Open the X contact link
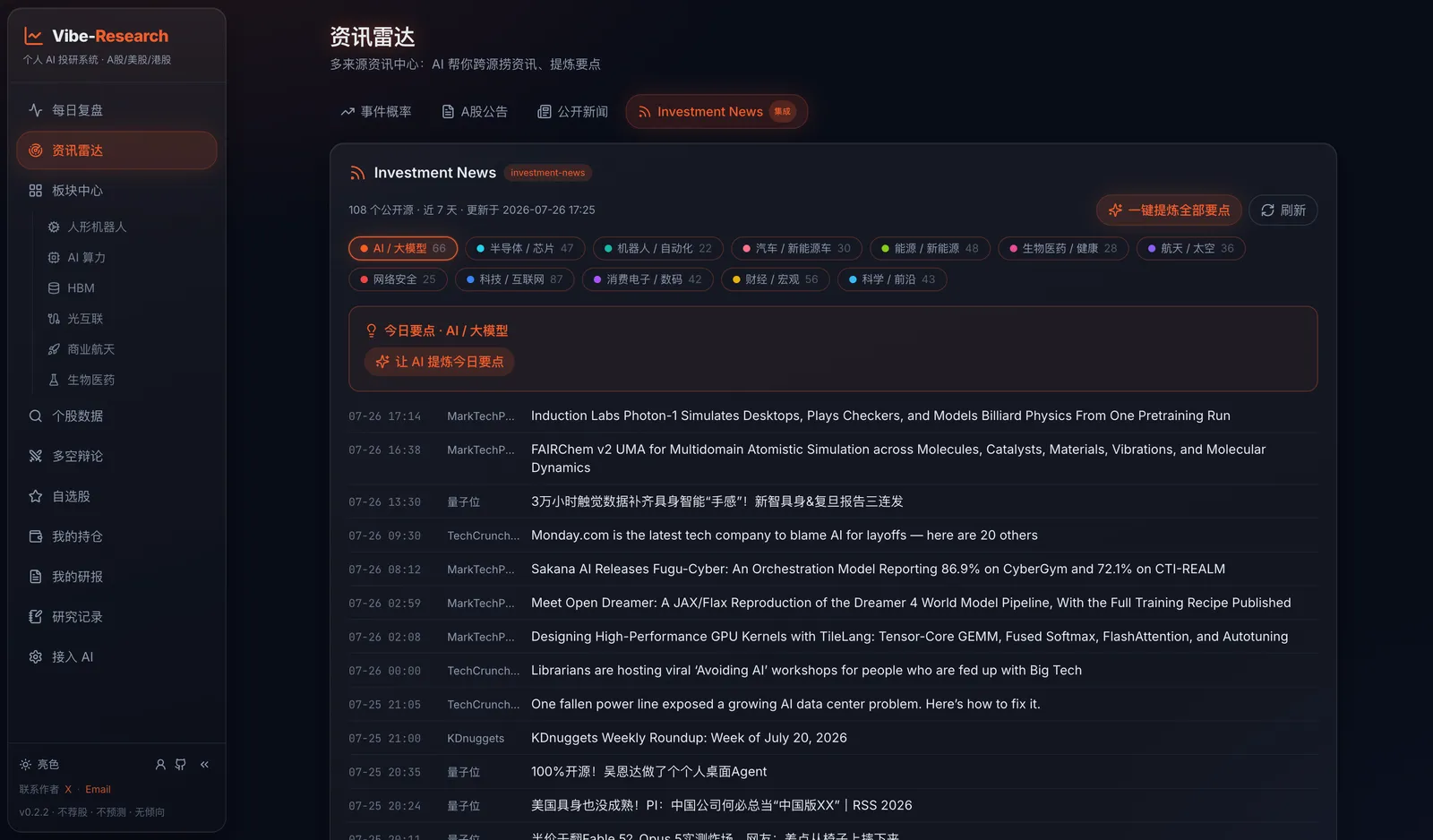 (68, 790)
